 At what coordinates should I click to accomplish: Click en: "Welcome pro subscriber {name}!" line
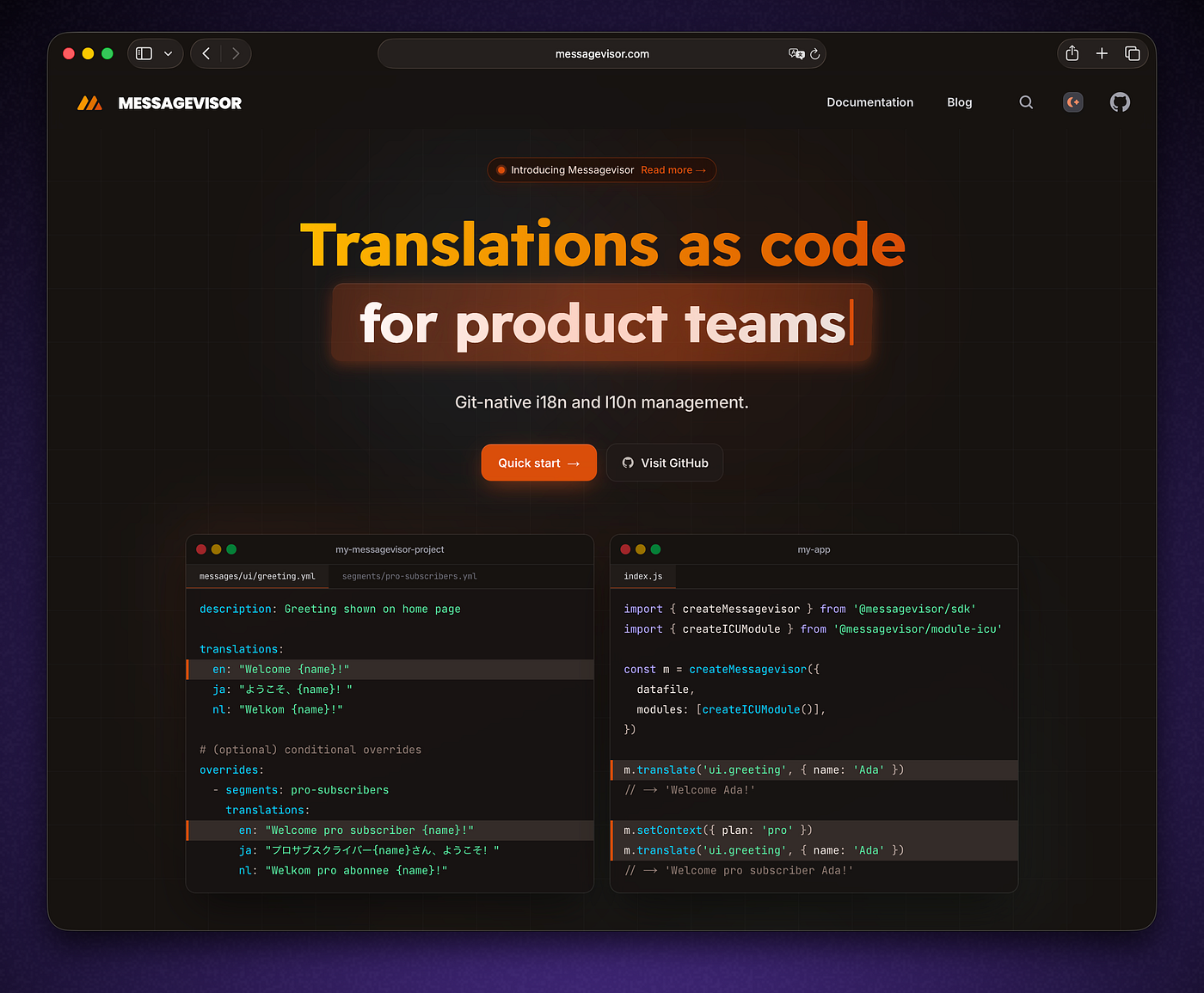390,831
